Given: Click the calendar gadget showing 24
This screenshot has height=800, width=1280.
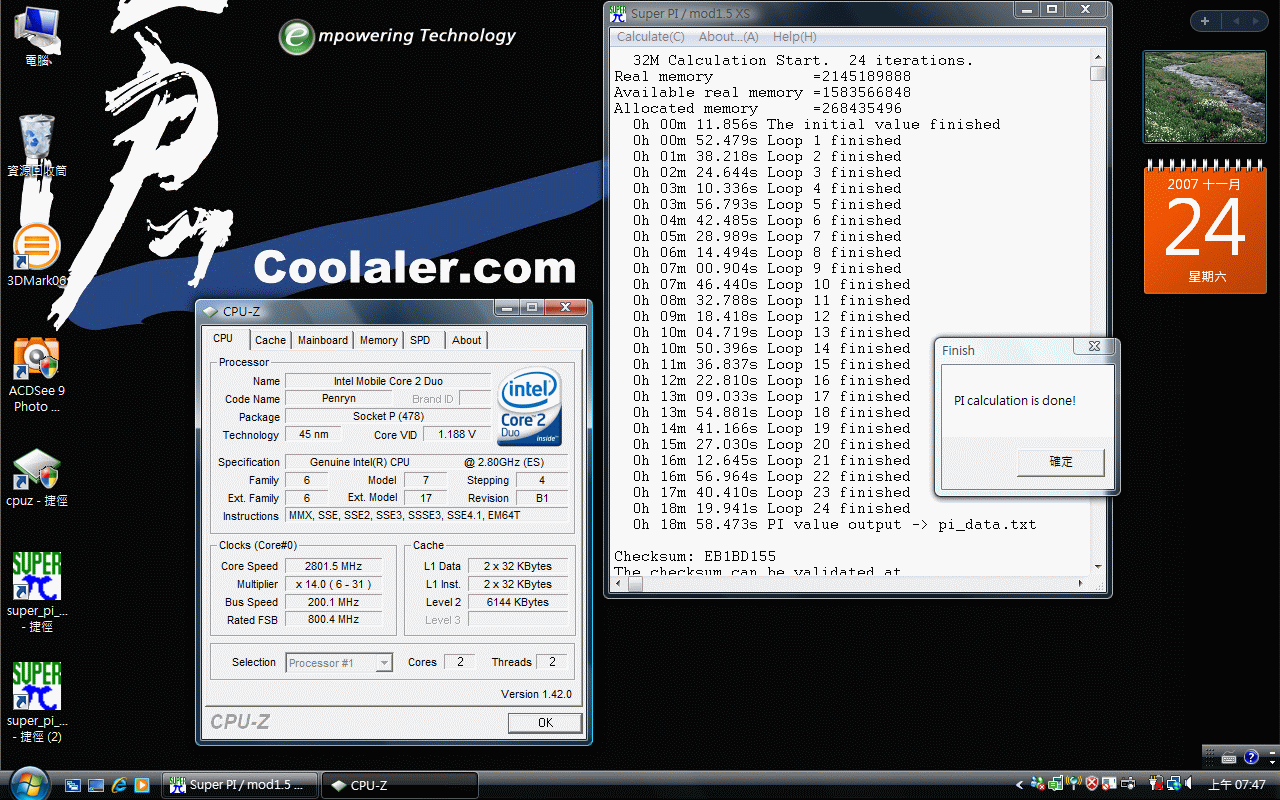Looking at the screenshot, I should 1205,227.
